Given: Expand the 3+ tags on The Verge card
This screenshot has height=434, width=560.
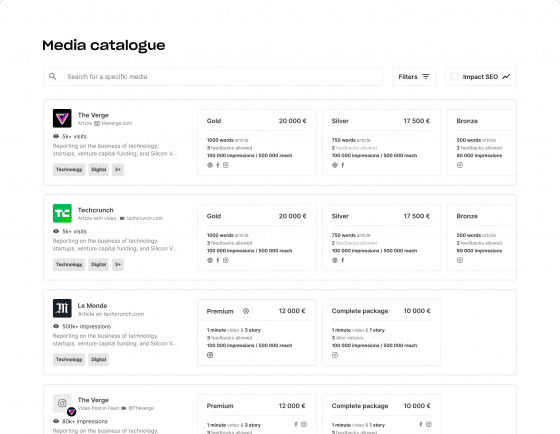Looking at the screenshot, I should tap(118, 169).
